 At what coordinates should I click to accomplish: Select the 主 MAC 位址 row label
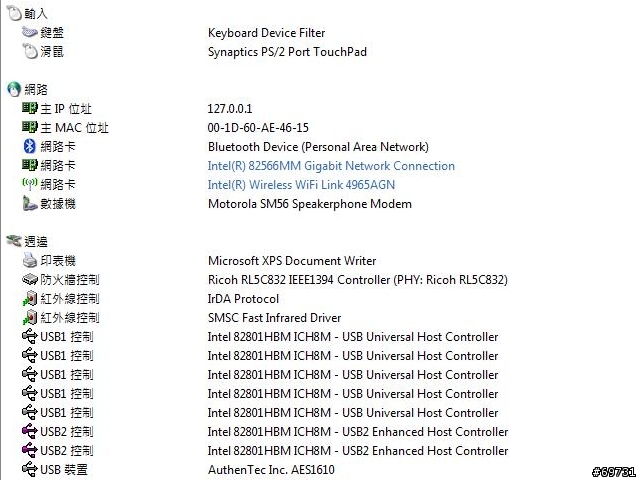click(x=74, y=128)
